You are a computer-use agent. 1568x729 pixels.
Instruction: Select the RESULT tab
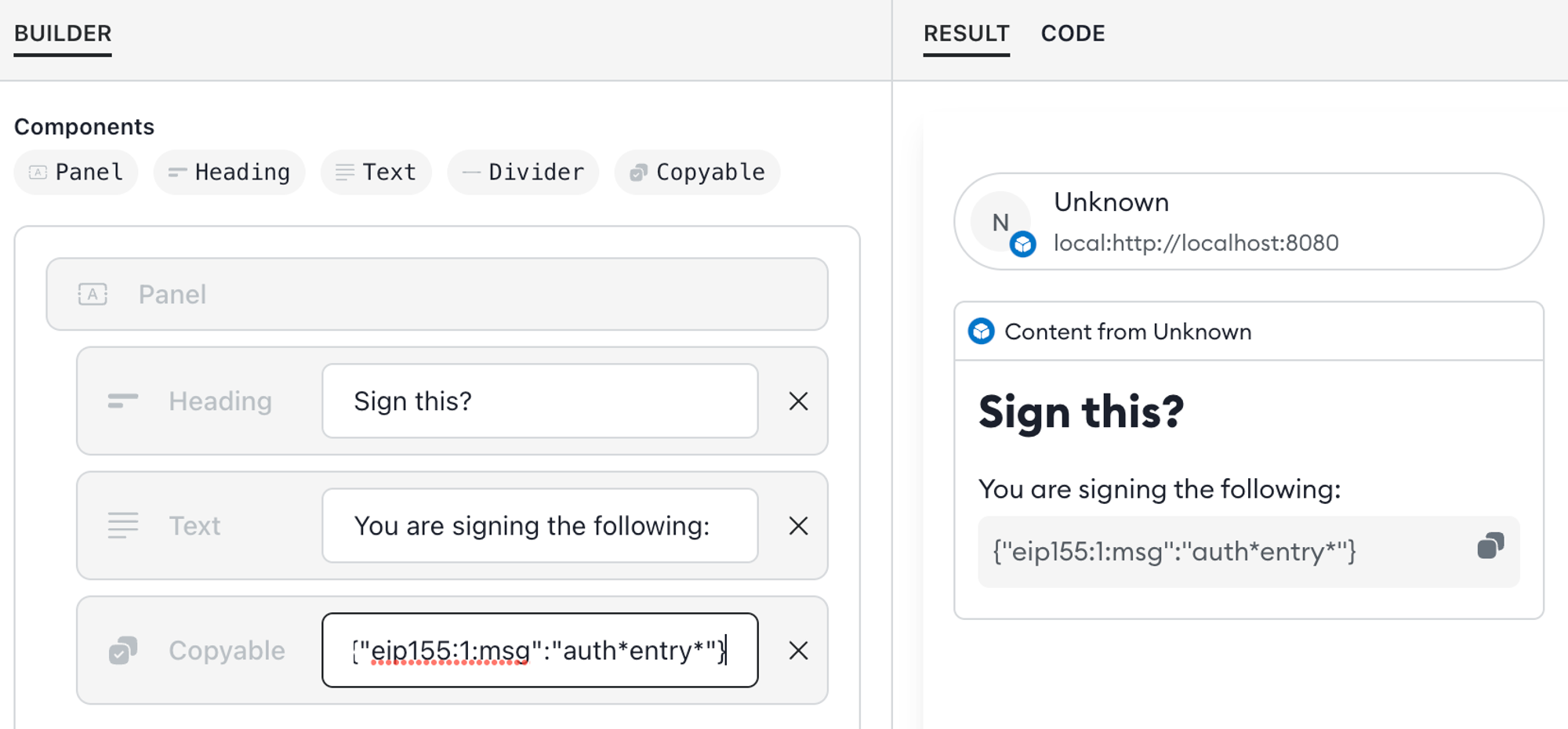[x=966, y=34]
